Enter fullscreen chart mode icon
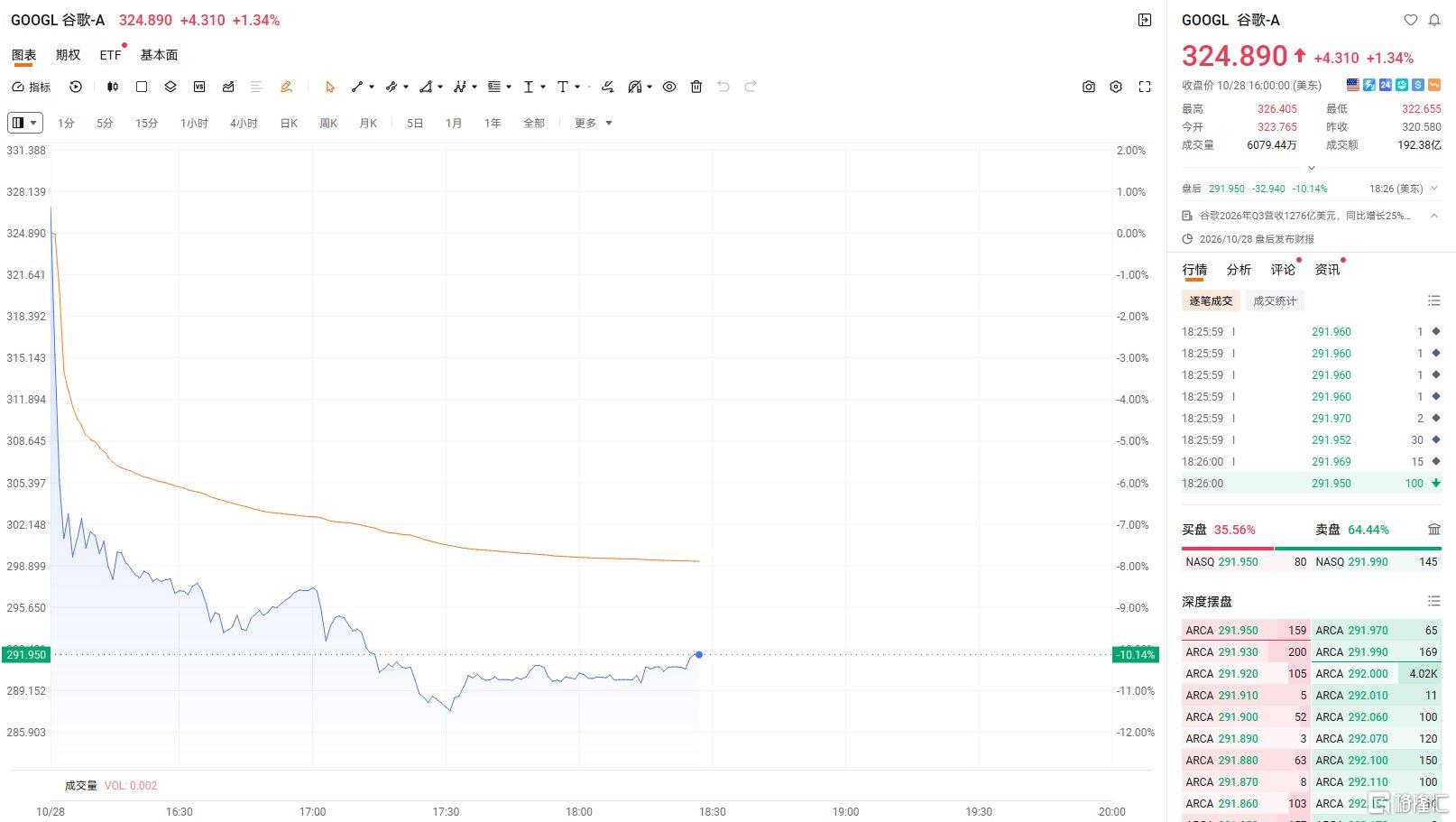1456x822 pixels. (1145, 87)
